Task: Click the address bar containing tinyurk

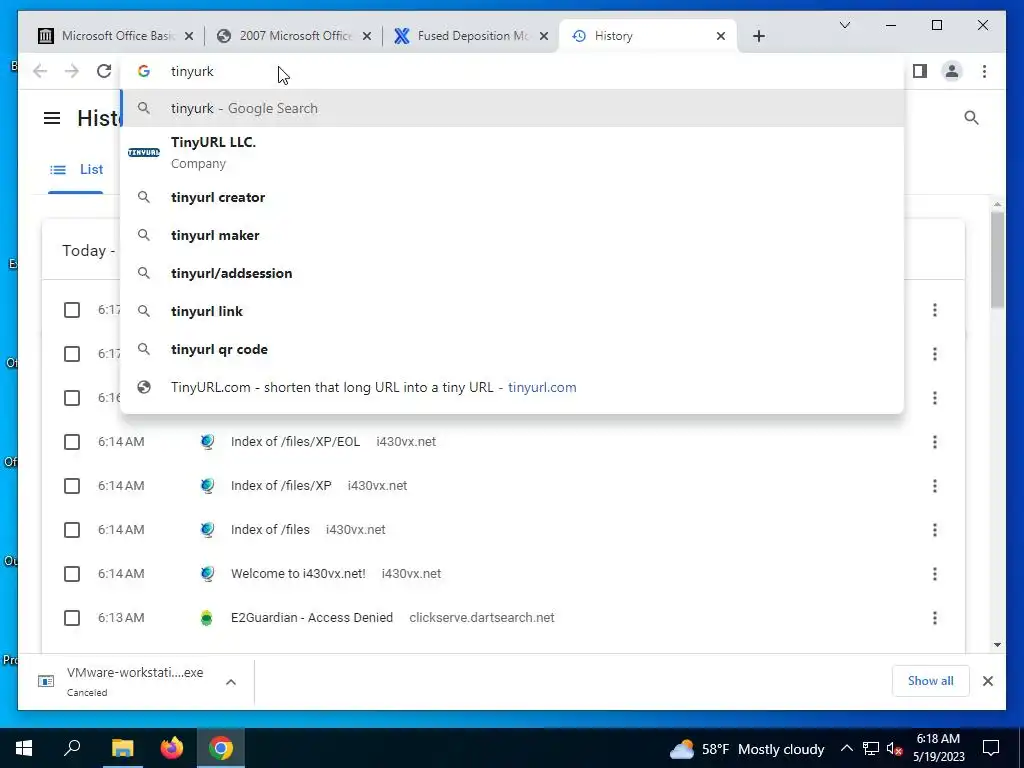Action: 513,71
